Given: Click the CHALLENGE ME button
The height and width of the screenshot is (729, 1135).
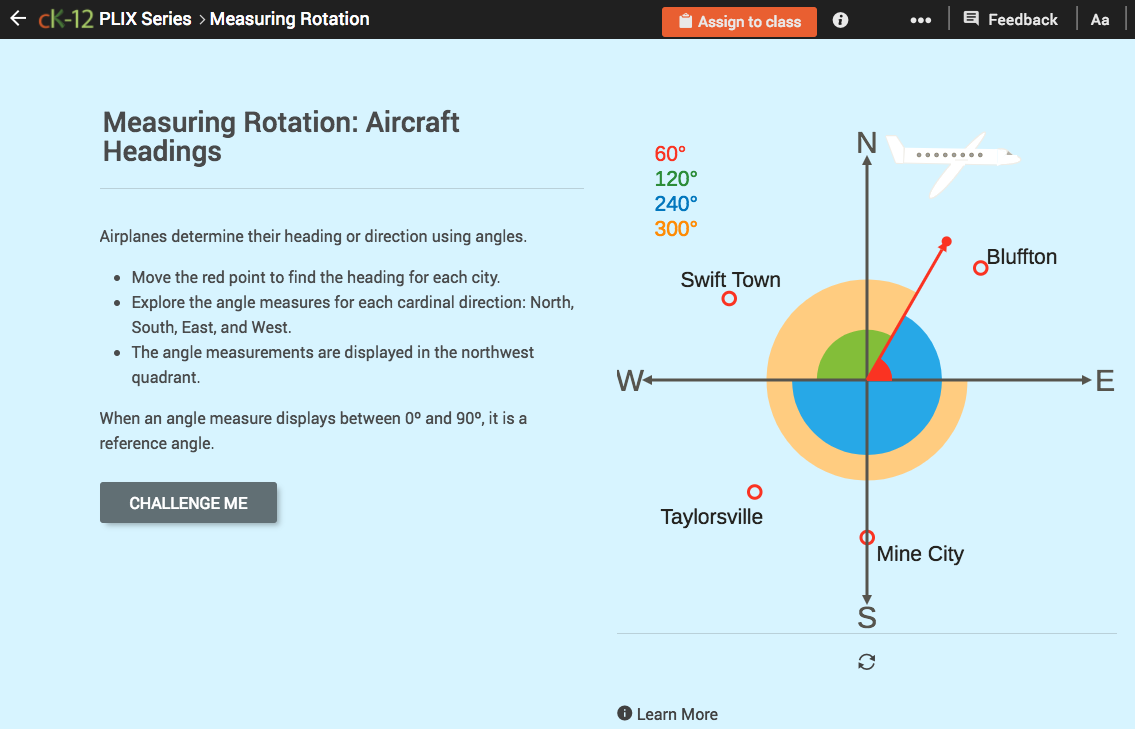Looking at the screenshot, I should click(x=188, y=502).
